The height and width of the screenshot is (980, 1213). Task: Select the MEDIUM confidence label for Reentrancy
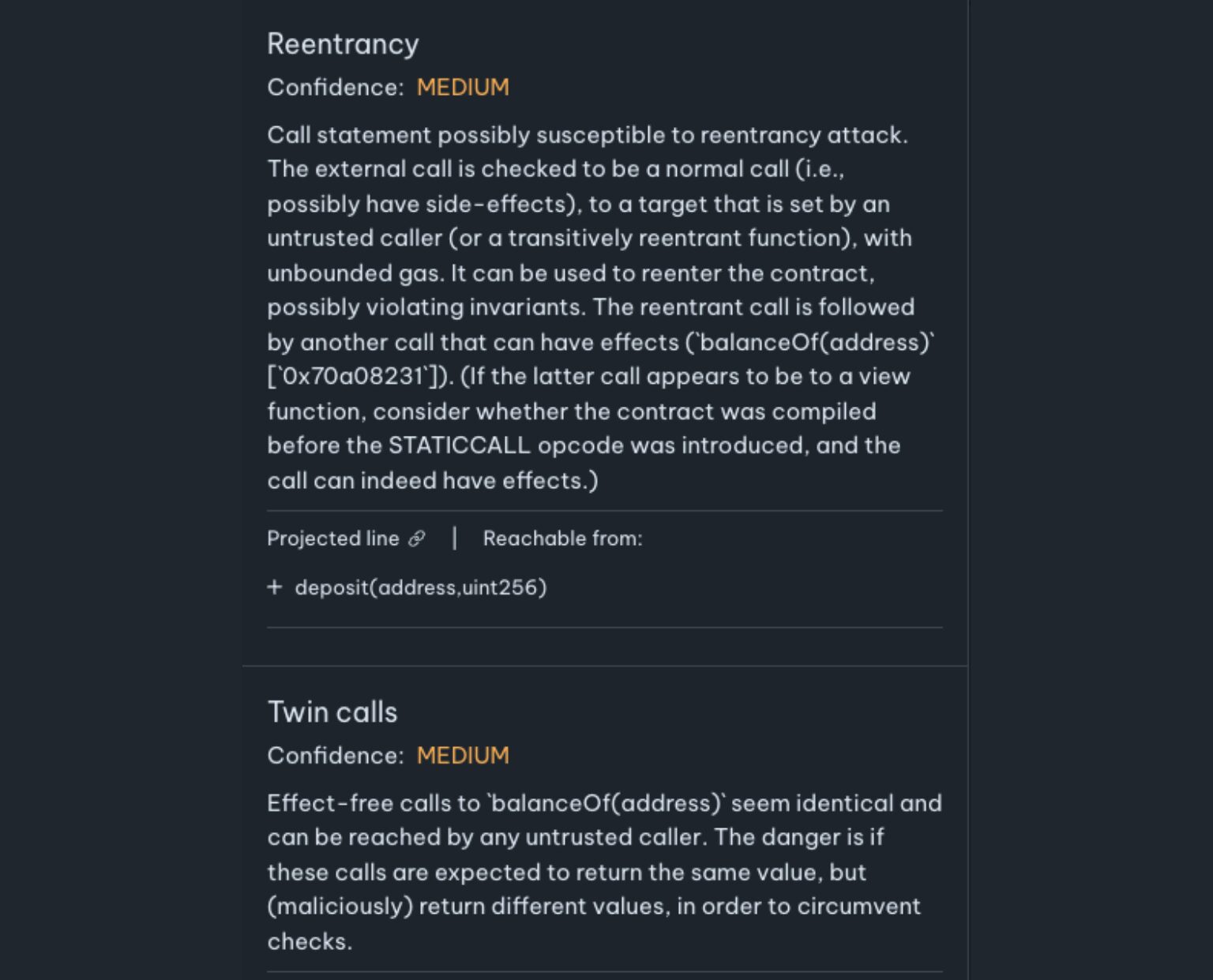click(x=464, y=87)
